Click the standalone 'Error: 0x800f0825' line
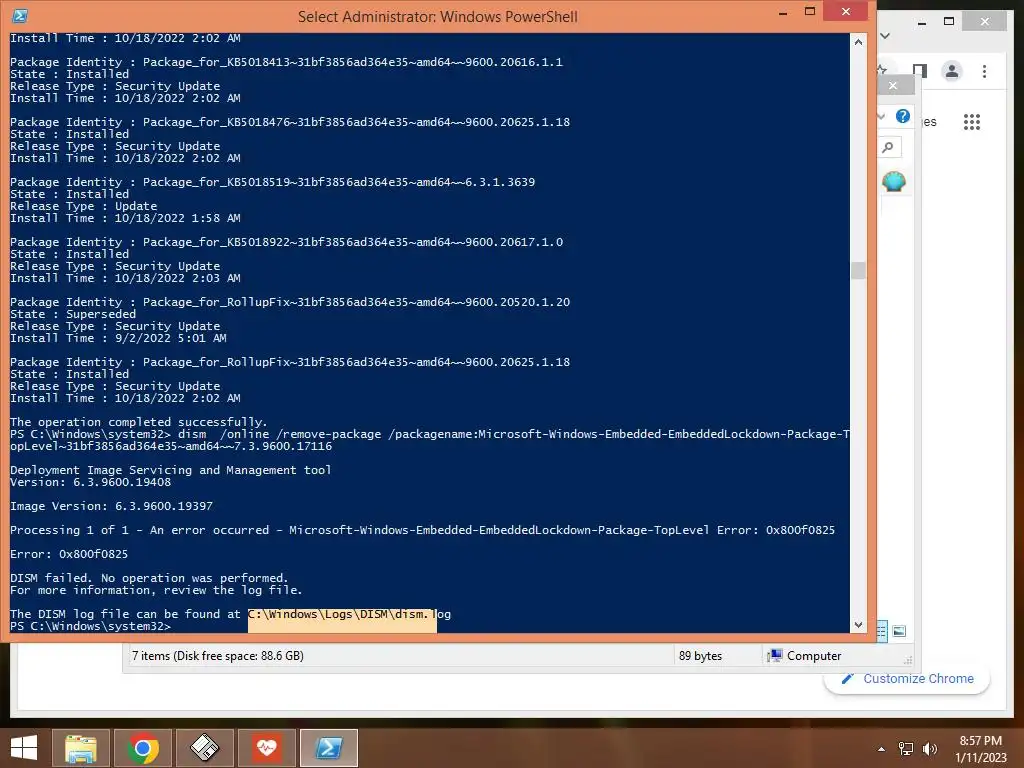The image size is (1024, 768). click(69, 554)
